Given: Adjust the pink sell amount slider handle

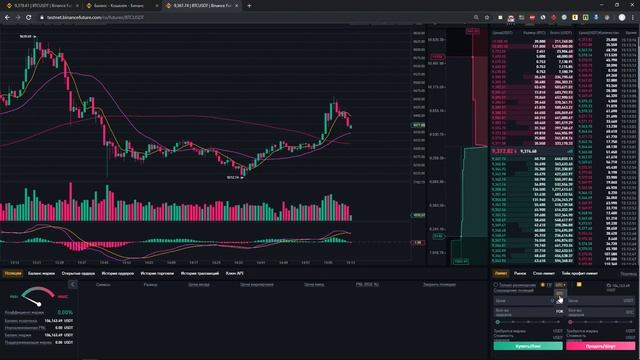Looking at the screenshot, I should [570, 322].
